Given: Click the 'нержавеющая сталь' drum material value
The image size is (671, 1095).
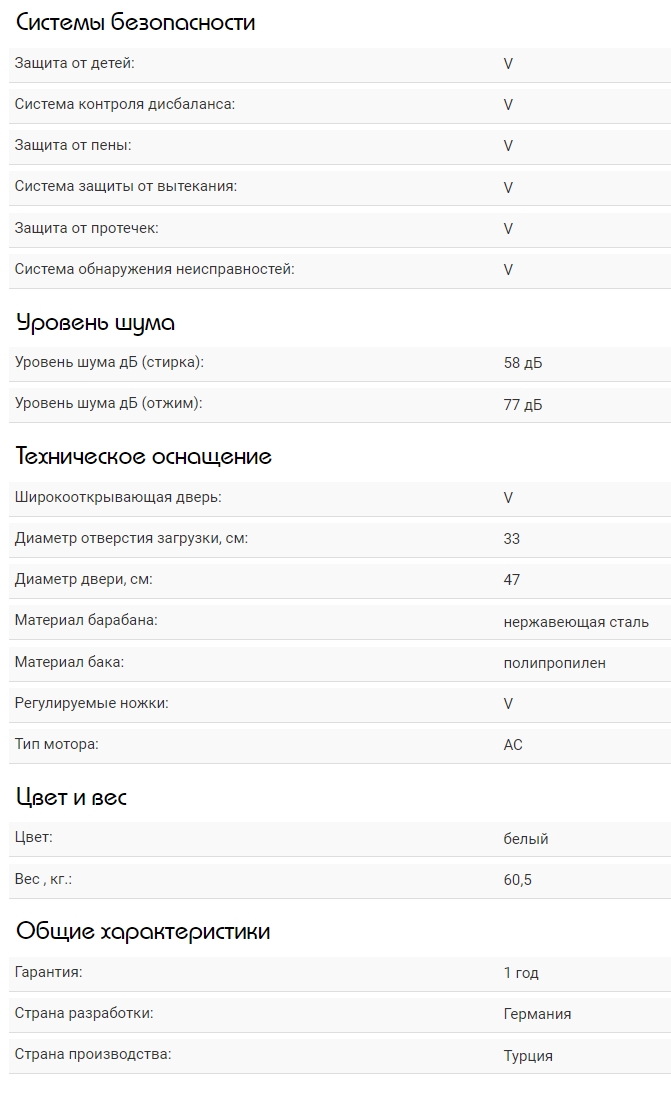Looking at the screenshot, I should 576,621.
